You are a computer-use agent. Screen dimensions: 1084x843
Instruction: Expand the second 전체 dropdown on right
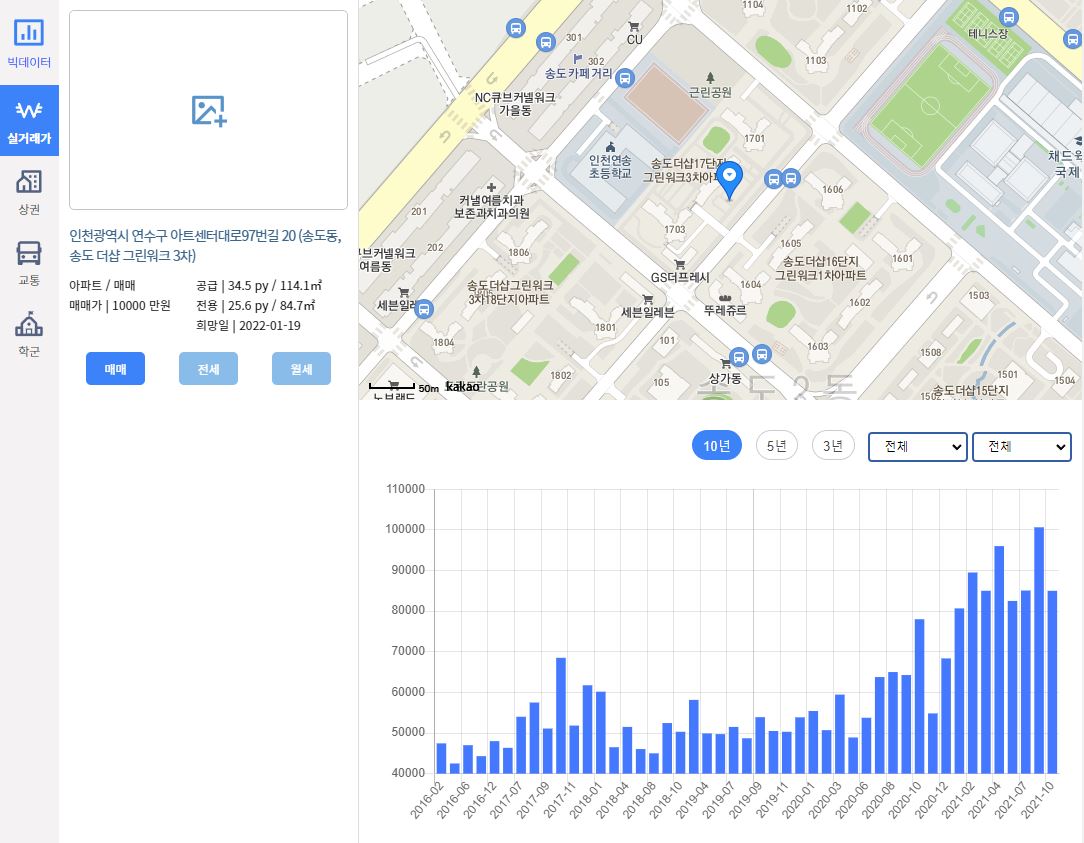pyautogui.click(x=1021, y=447)
